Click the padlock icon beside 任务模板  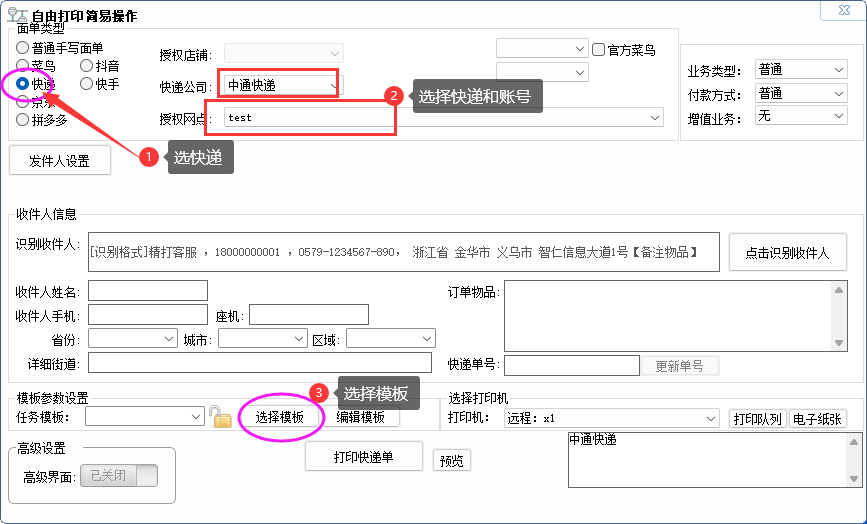[220, 417]
